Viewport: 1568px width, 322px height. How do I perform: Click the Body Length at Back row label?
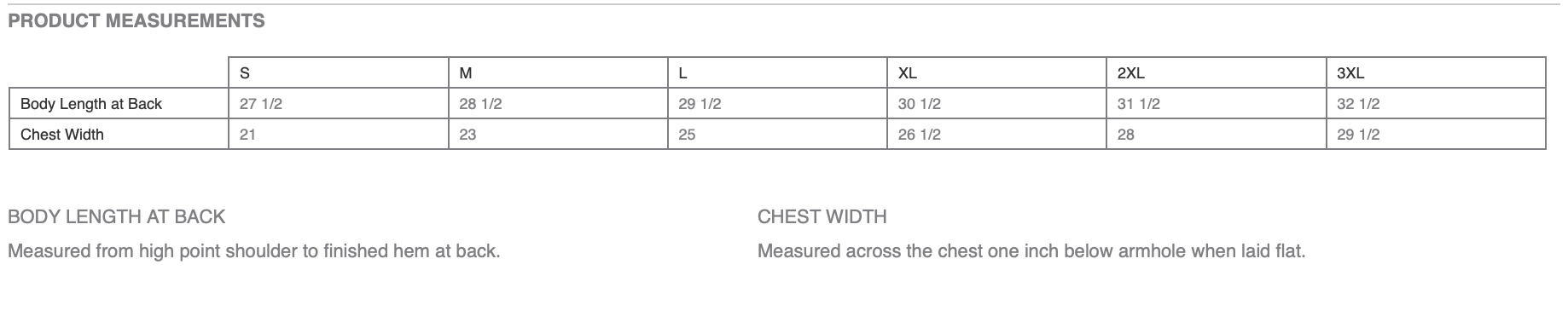[119, 104]
